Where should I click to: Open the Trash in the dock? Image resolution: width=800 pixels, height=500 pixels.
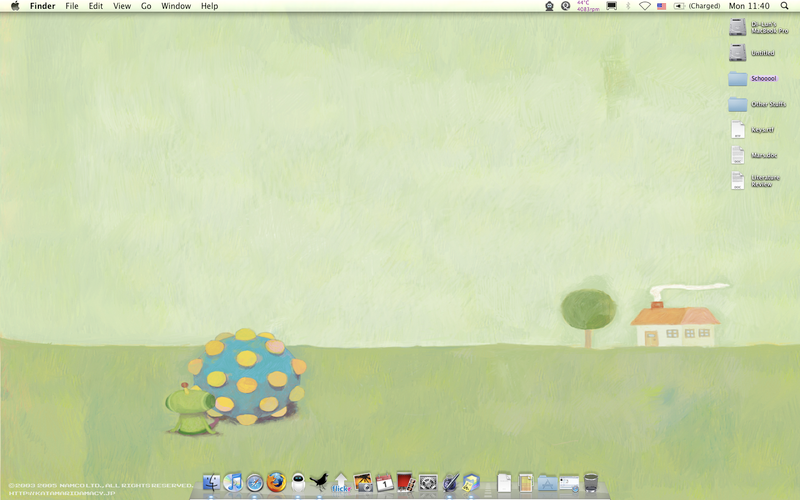pyautogui.click(x=591, y=482)
